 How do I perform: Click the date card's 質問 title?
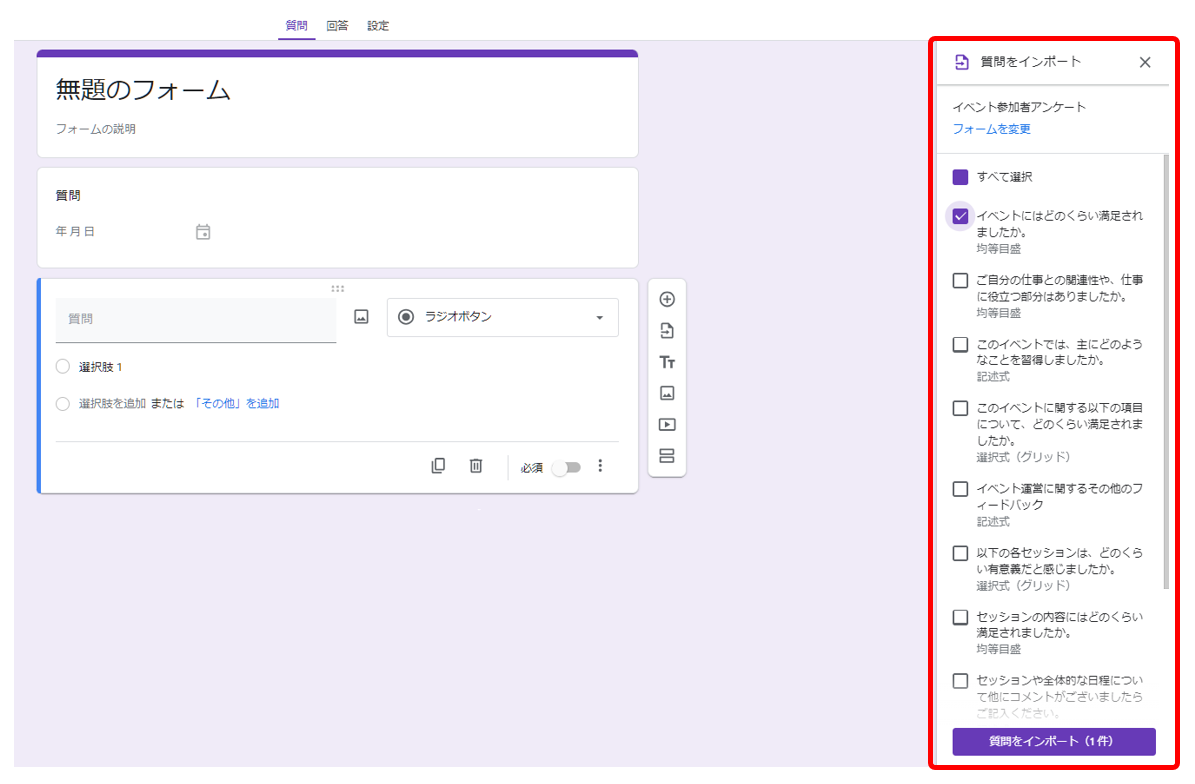pyautogui.click(x=68, y=195)
